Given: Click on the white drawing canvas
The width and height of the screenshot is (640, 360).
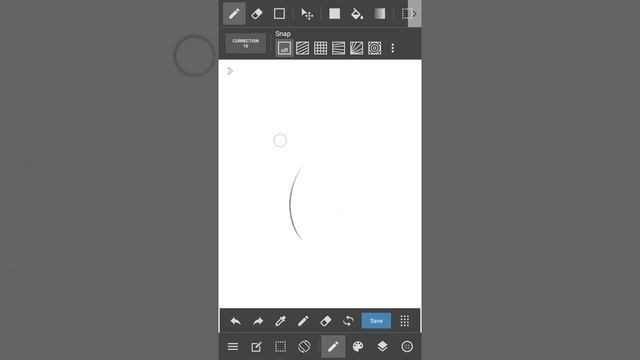Looking at the screenshot, I should coord(320,184).
